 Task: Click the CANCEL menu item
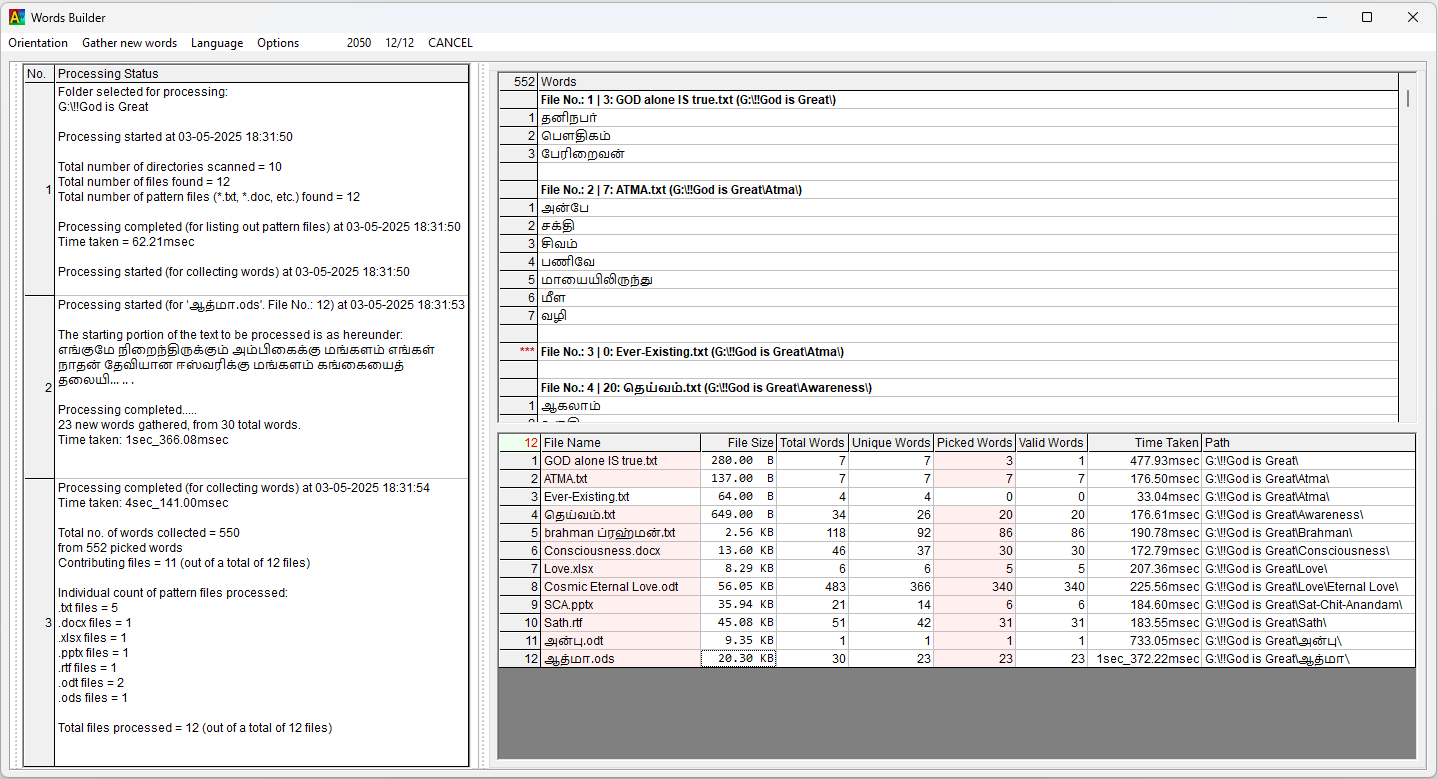(x=450, y=43)
